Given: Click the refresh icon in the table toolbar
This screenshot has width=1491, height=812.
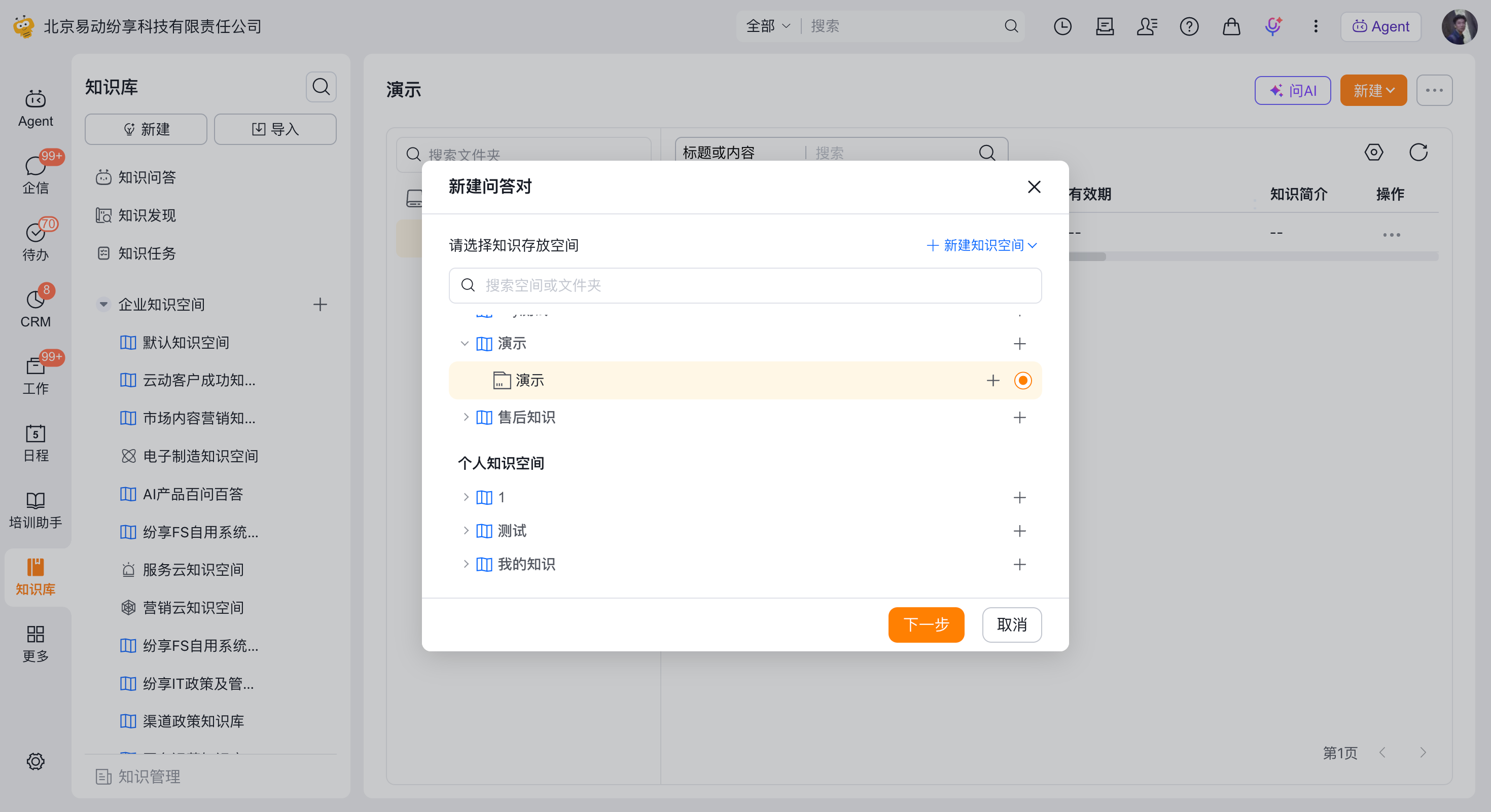Looking at the screenshot, I should tap(1418, 153).
